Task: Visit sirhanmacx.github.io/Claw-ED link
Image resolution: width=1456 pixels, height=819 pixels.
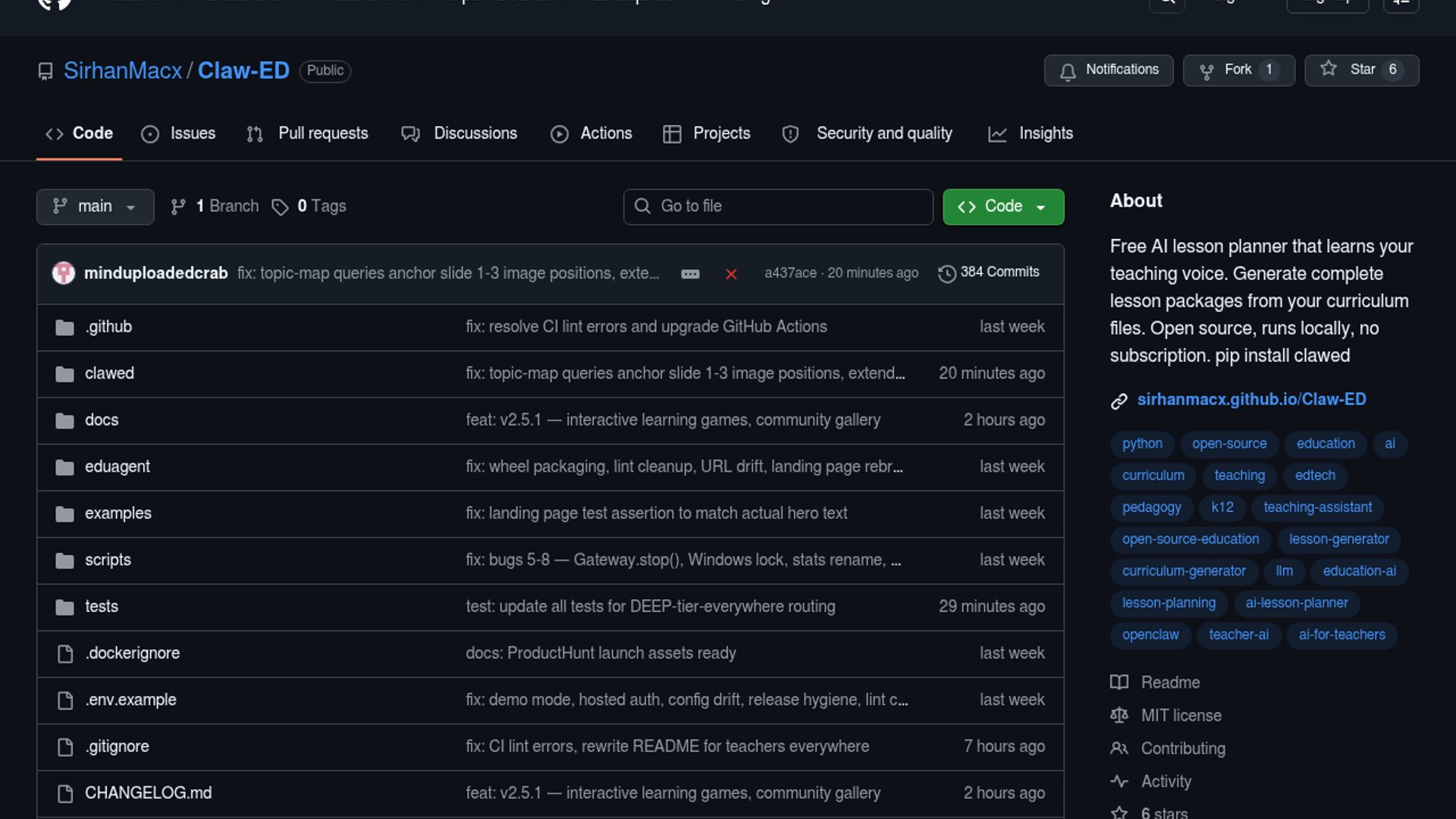Action: pos(1251,400)
